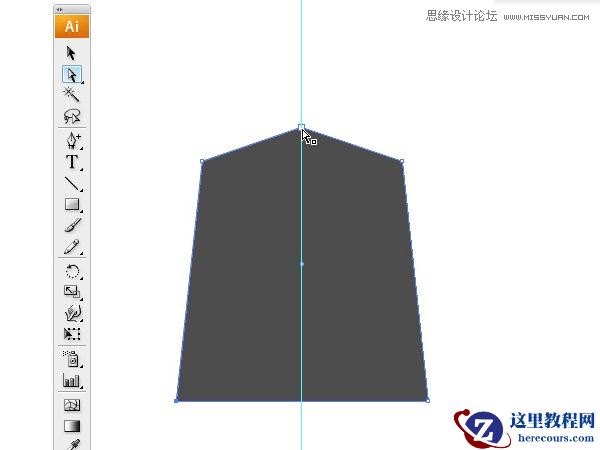Click the bottom-right corner anchor point
Image resolution: width=600 pixels, height=450 pixels.
tap(427, 401)
